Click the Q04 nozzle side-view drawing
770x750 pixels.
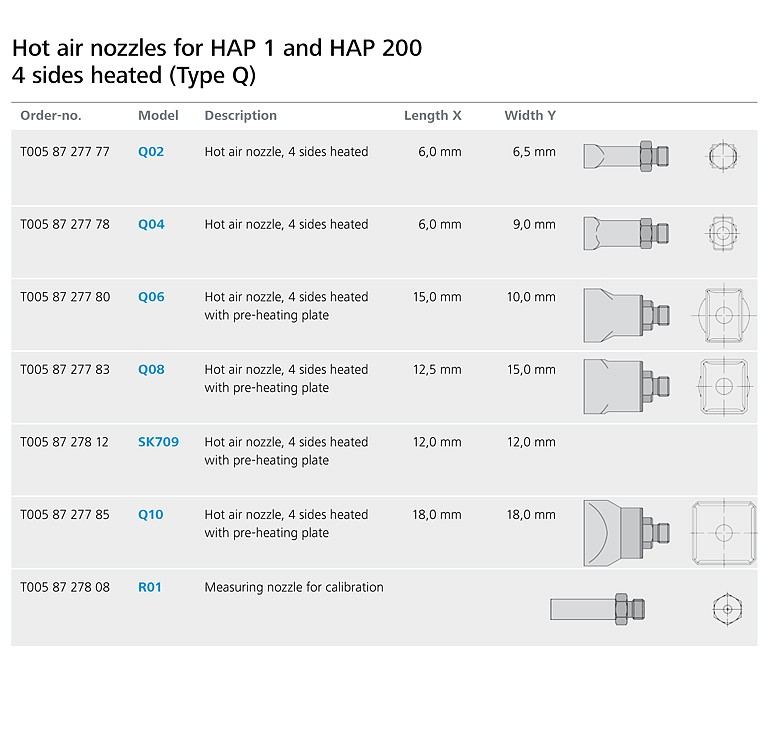626,234
